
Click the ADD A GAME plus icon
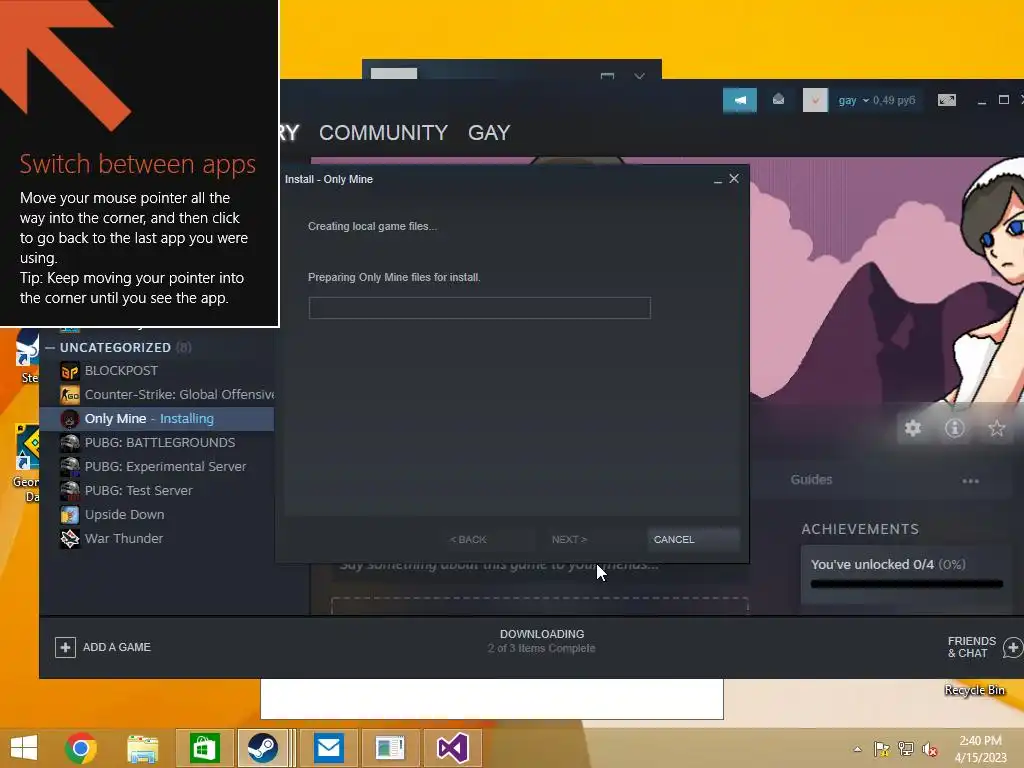tap(65, 647)
